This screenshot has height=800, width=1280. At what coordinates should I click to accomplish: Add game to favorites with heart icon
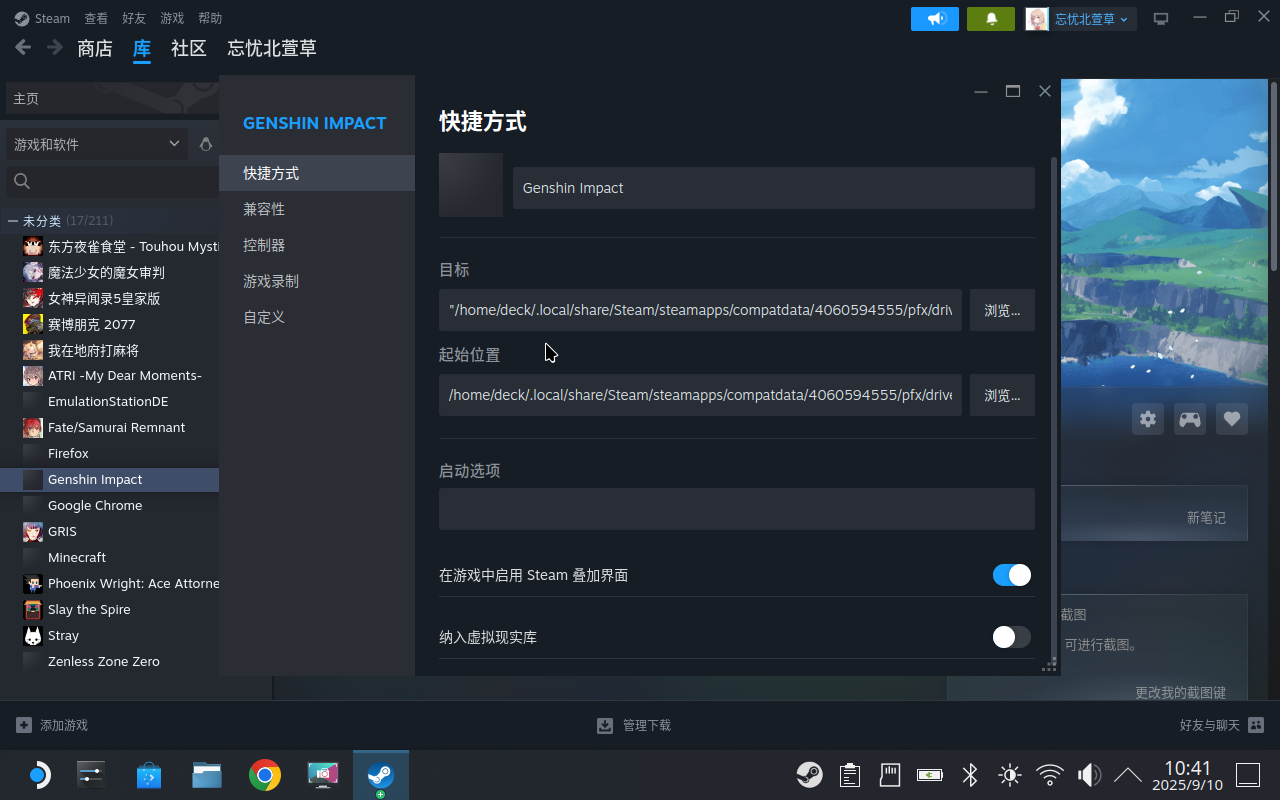(1232, 419)
